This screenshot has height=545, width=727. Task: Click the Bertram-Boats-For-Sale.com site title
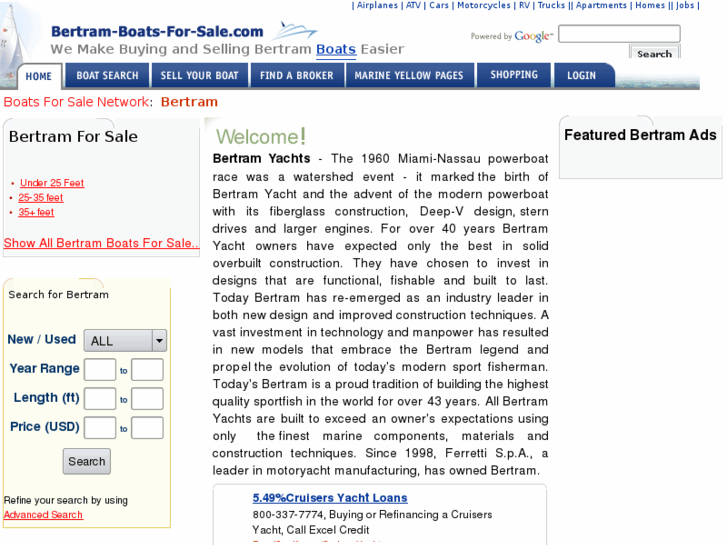(x=157, y=32)
